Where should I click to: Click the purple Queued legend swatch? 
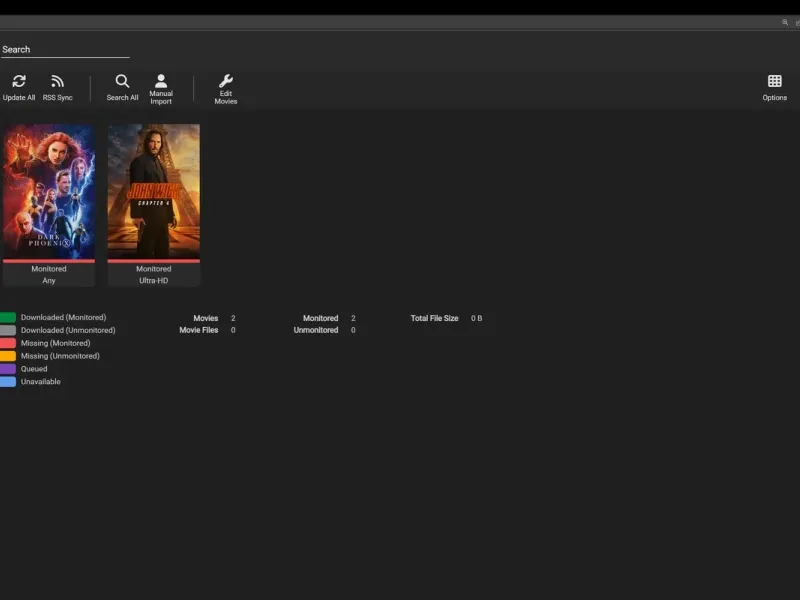[x=8, y=368]
